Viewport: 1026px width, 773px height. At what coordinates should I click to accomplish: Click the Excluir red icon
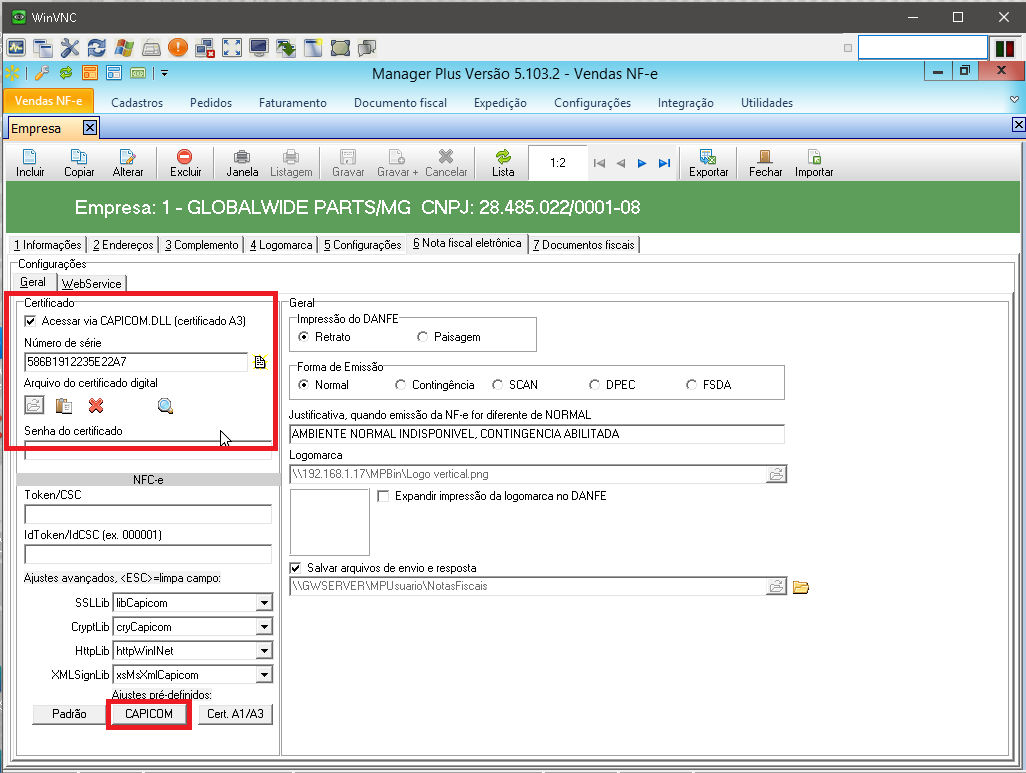(x=185, y=157)
